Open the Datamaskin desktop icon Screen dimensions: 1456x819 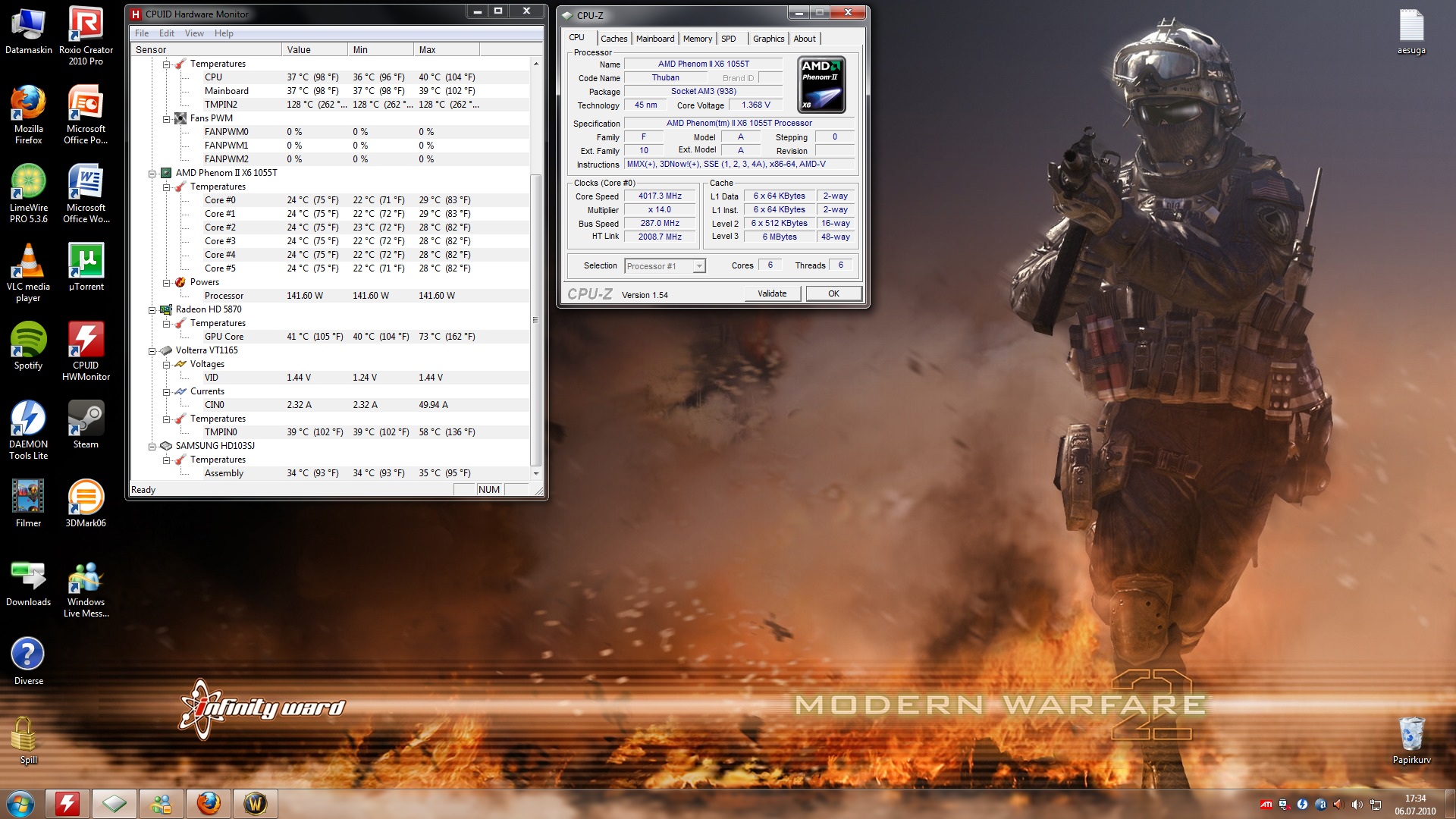(28, 30)
